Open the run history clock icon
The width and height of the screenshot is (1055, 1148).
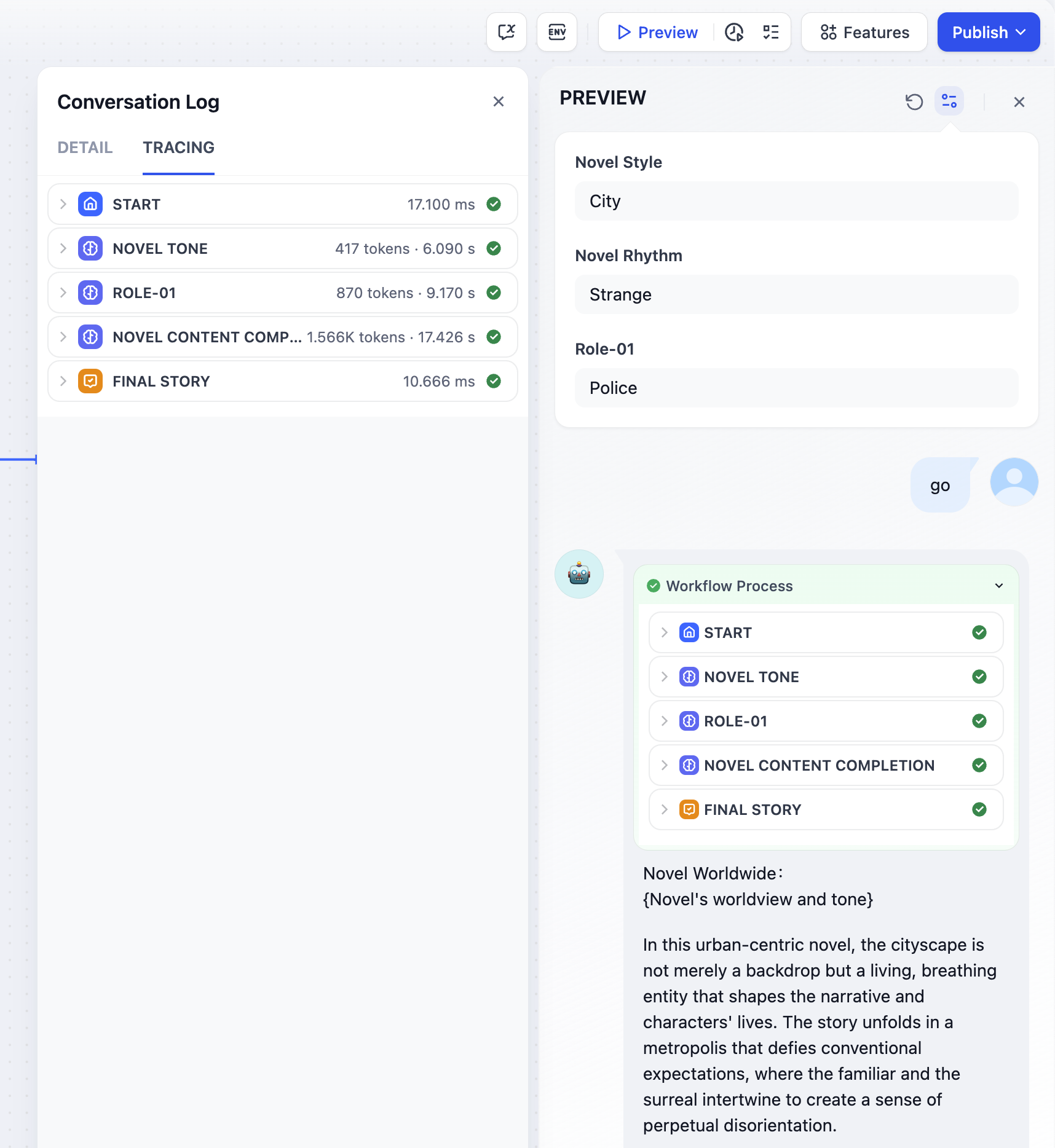(x=734, y=32)
